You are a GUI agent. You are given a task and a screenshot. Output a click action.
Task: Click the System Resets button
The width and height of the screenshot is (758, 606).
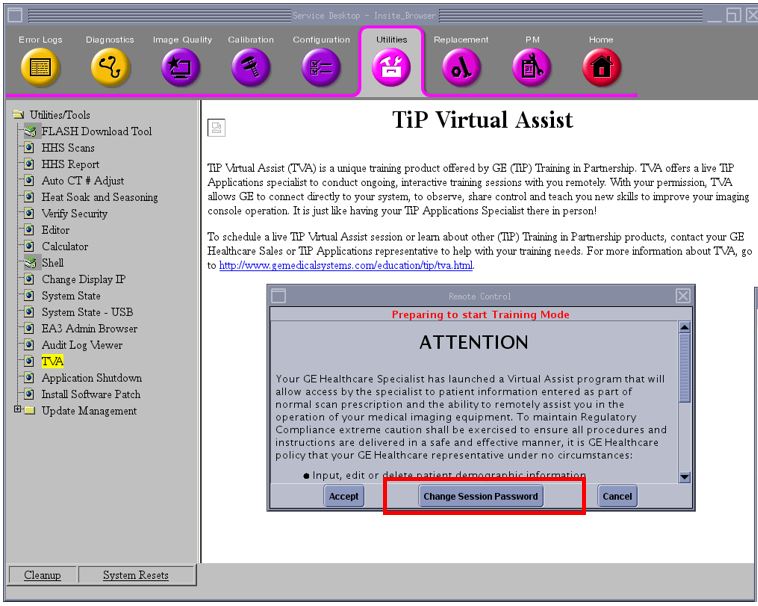click(x=135, y=575)
